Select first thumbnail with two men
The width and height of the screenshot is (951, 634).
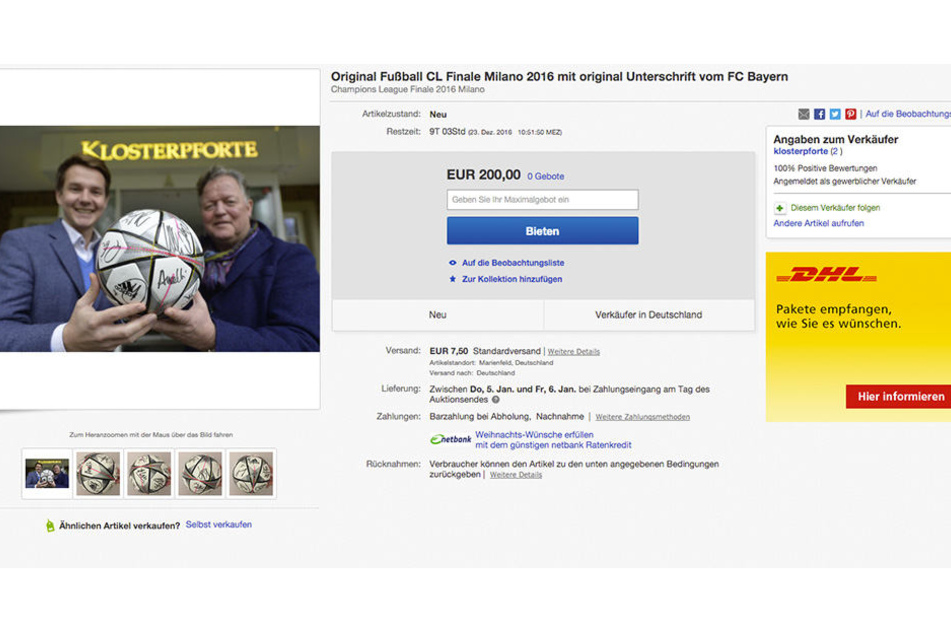[x=47, y=474]
